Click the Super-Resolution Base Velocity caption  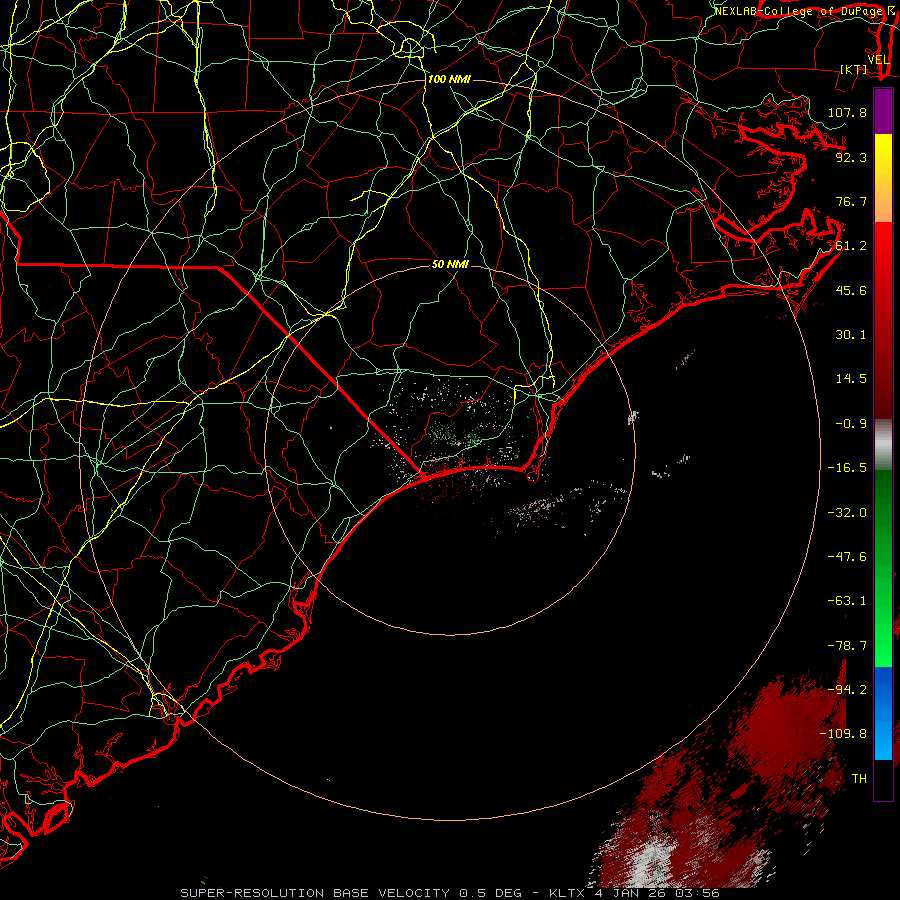click(x=450, y=893)
